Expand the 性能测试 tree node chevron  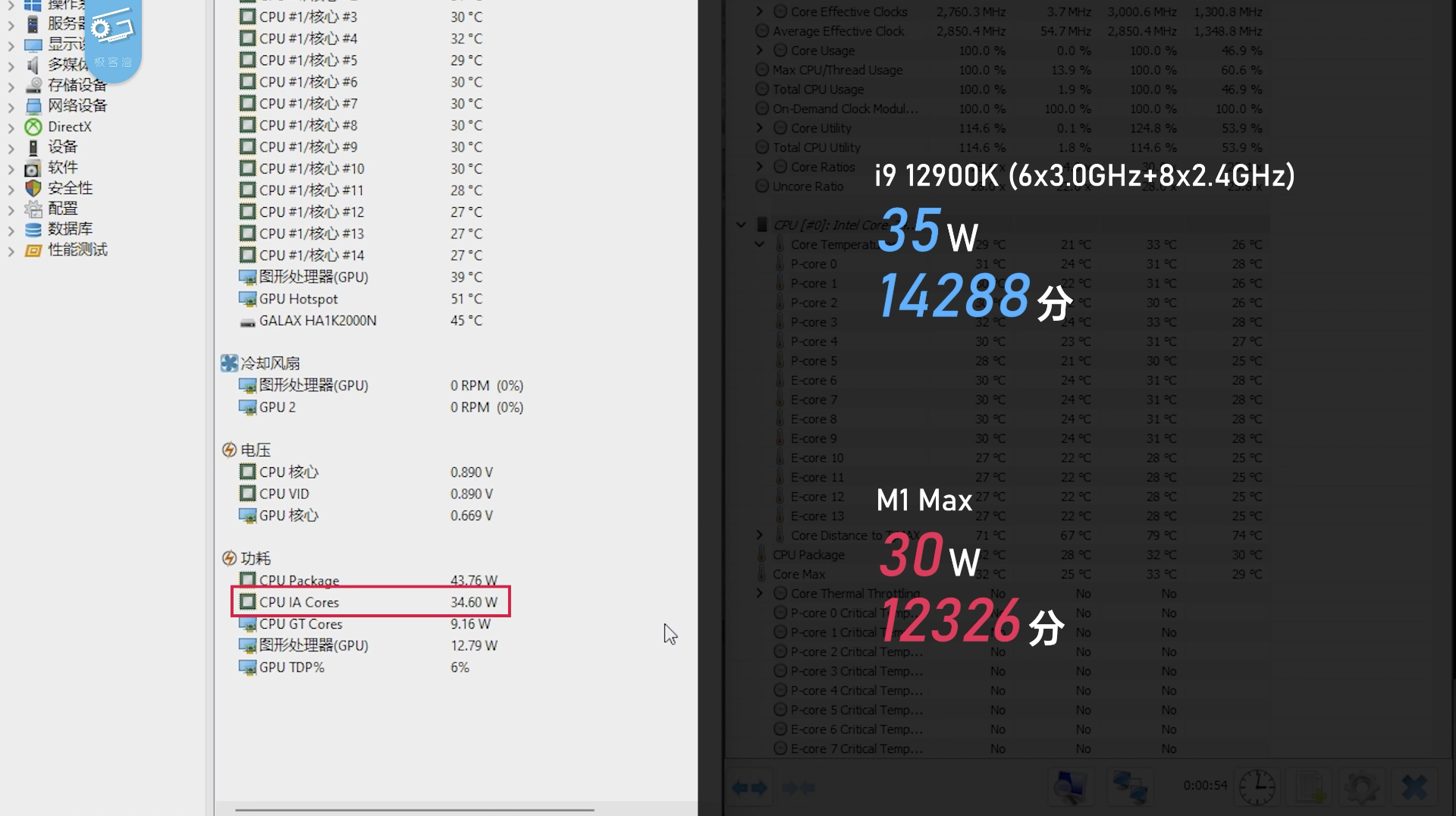pyautogui.click(x=11, y=250)
